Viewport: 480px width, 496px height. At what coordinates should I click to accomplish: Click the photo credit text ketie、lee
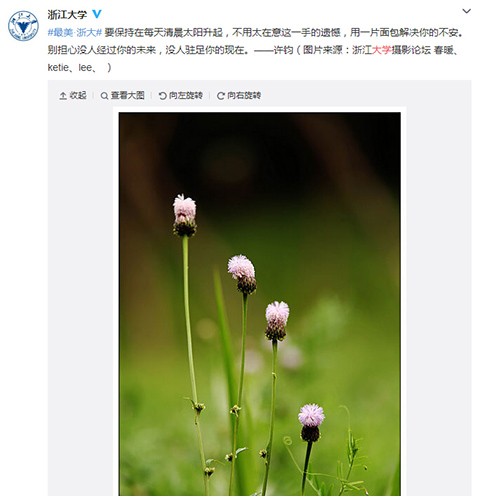70,68
